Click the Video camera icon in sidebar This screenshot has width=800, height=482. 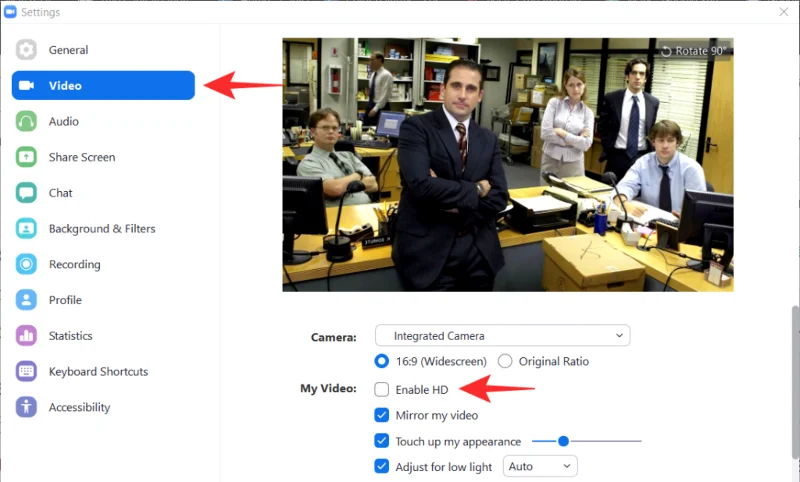(x=27, y=85)
